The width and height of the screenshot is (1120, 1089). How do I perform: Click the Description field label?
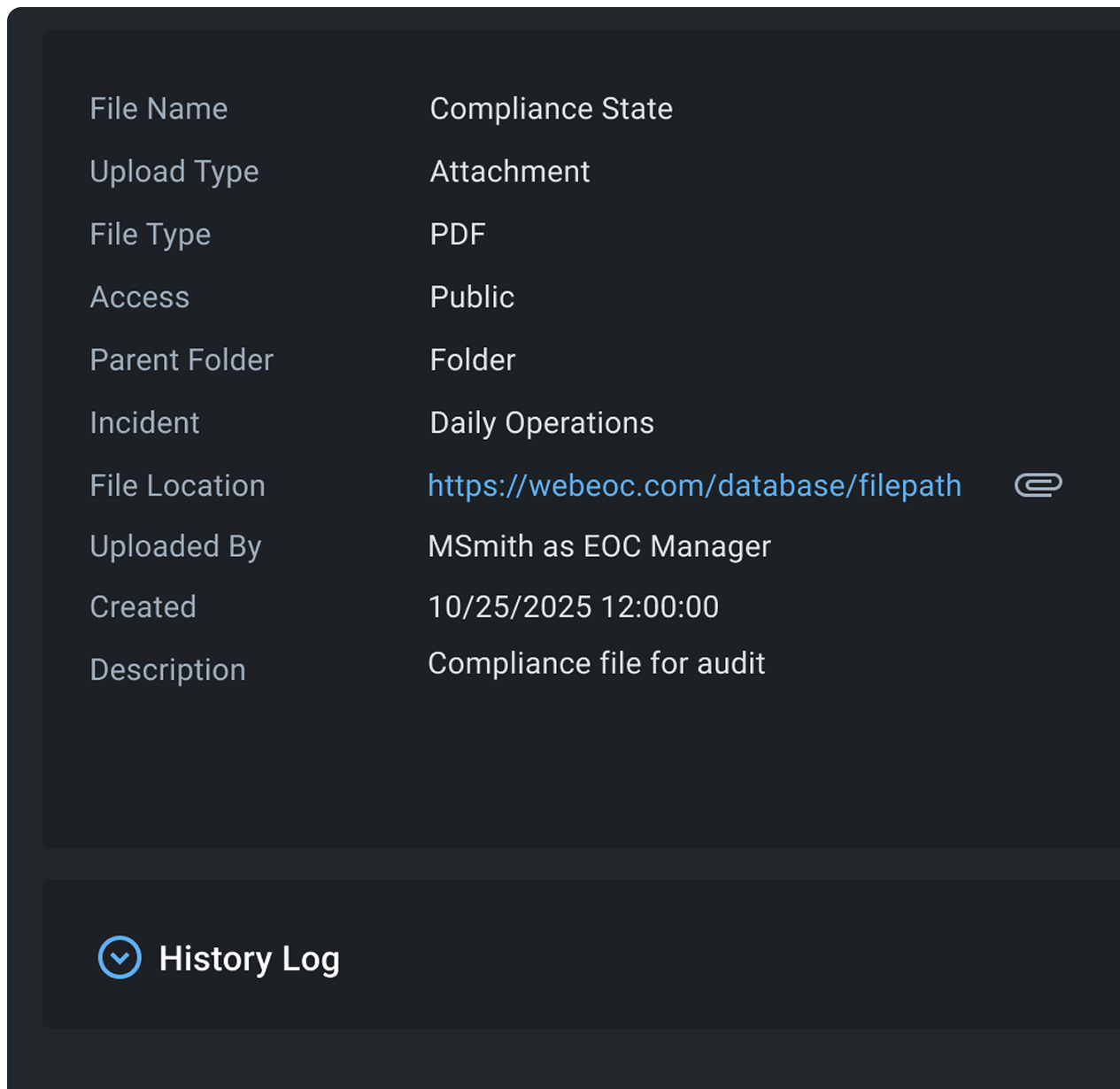point(167,670)
